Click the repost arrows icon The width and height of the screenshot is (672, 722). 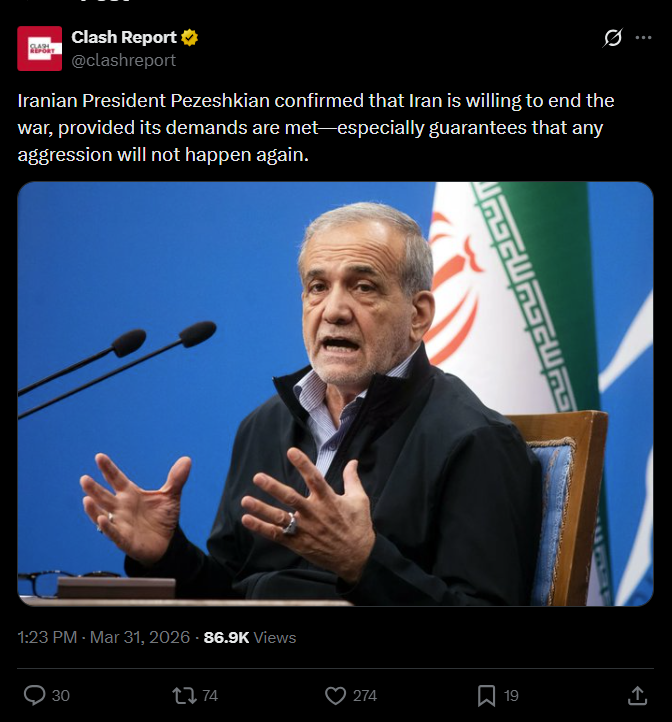184,696
